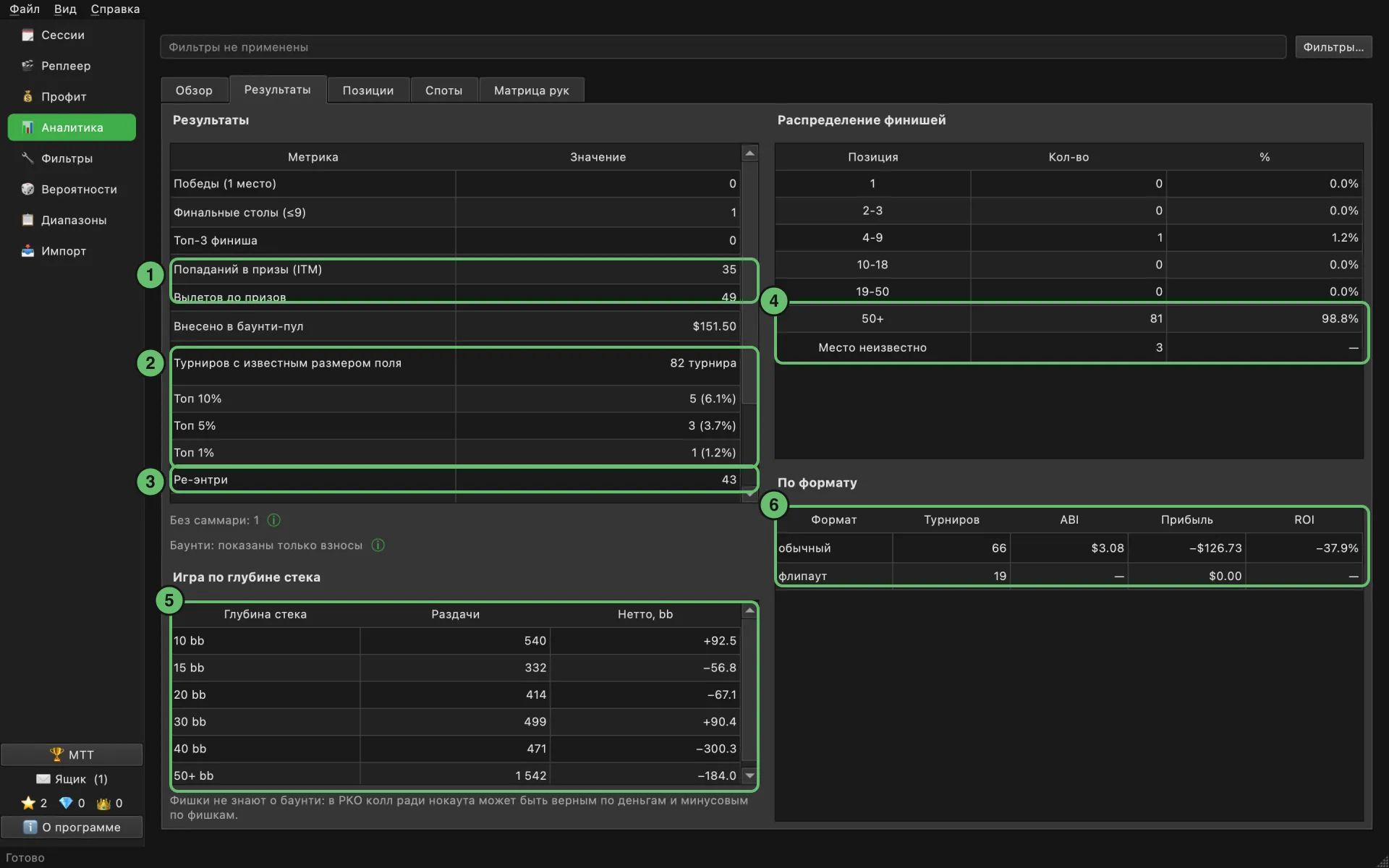This screenshot has width=1389, height=868.
Task: Click the crown counter icon
Action: 103,803
